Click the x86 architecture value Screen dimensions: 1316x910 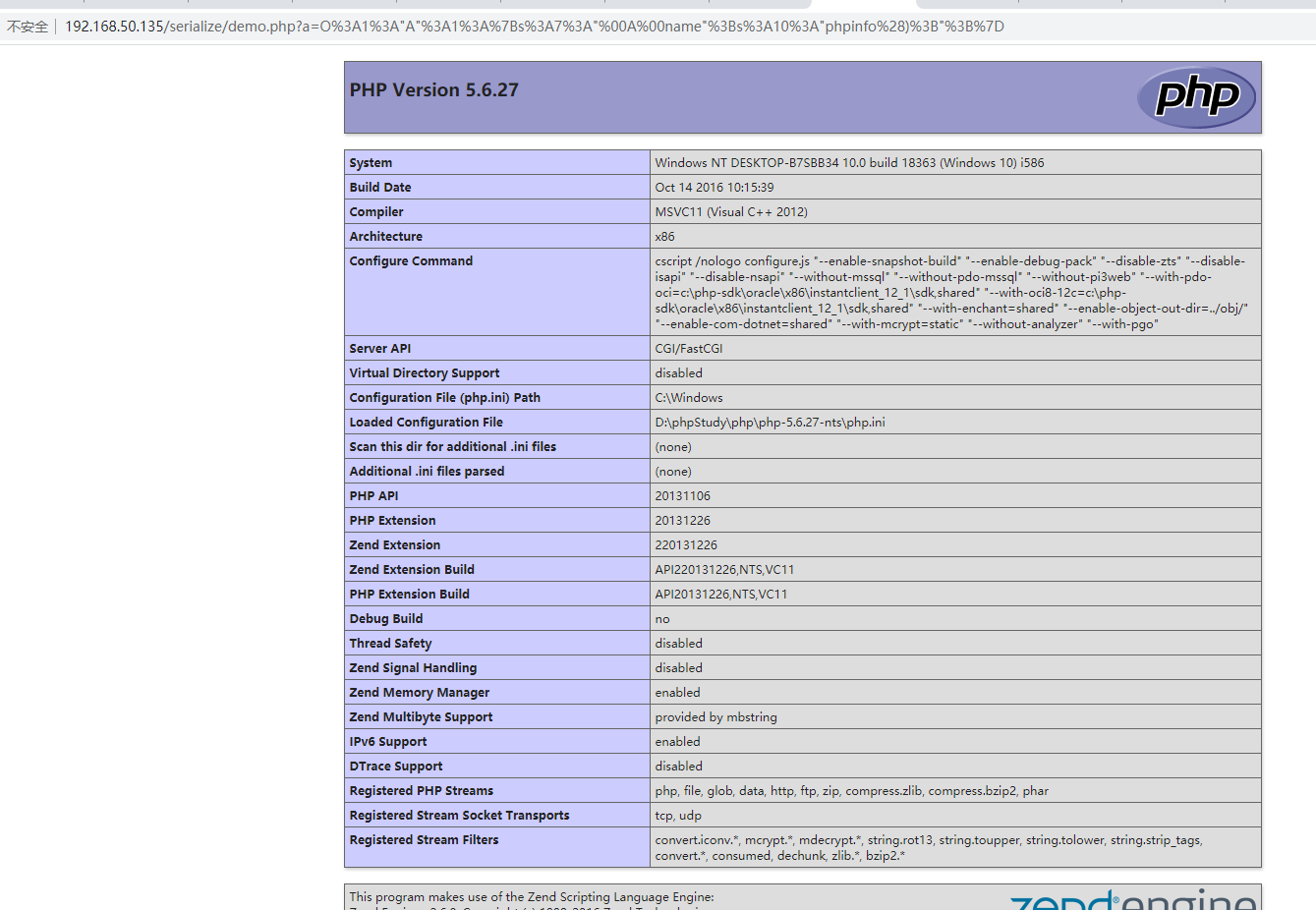coord(665,237)
